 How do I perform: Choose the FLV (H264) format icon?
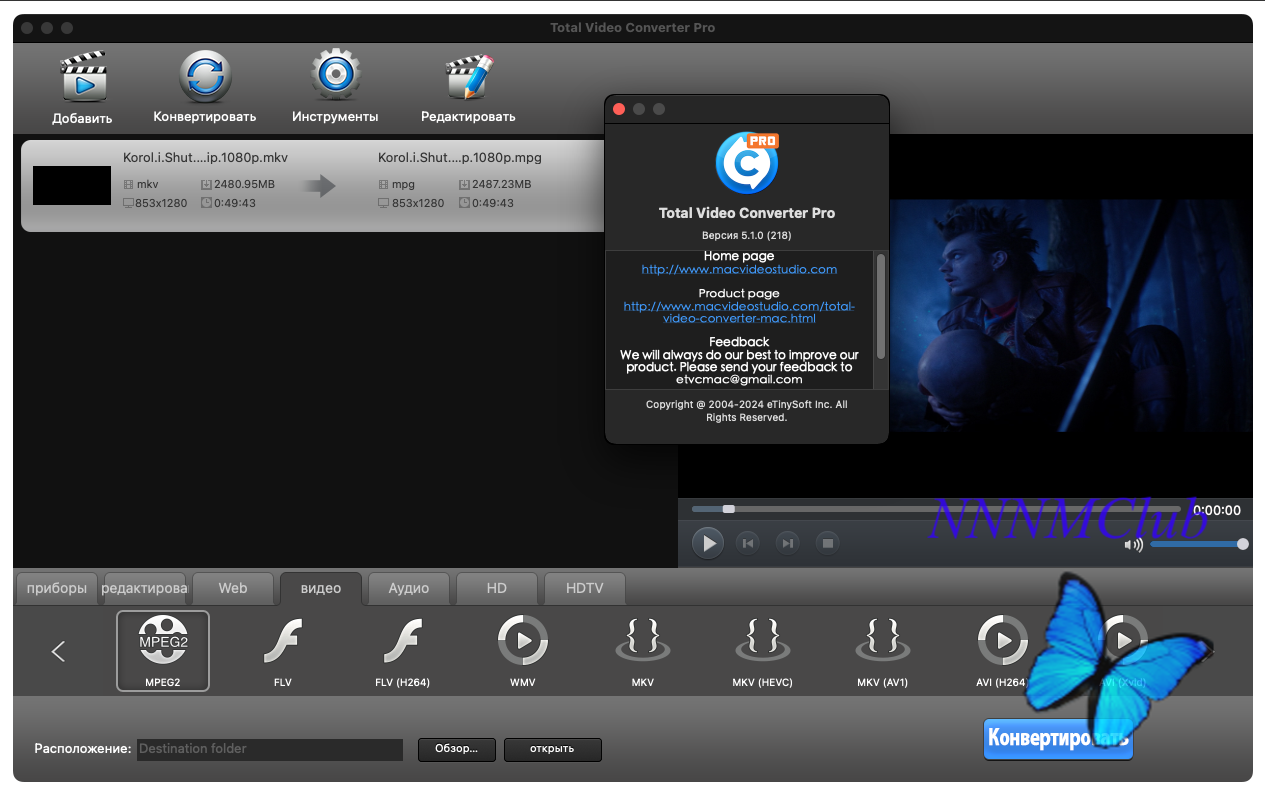(x=402, y=642)
